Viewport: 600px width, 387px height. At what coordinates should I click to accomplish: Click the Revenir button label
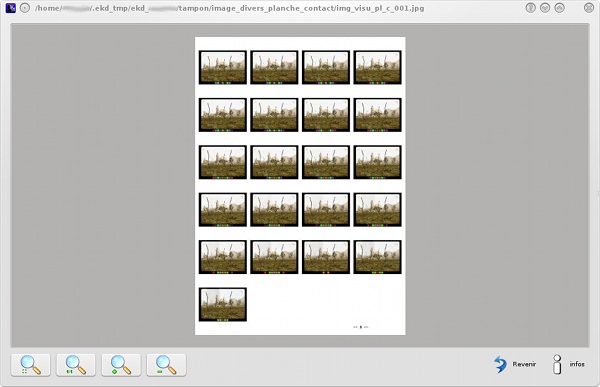coord(524,364)
